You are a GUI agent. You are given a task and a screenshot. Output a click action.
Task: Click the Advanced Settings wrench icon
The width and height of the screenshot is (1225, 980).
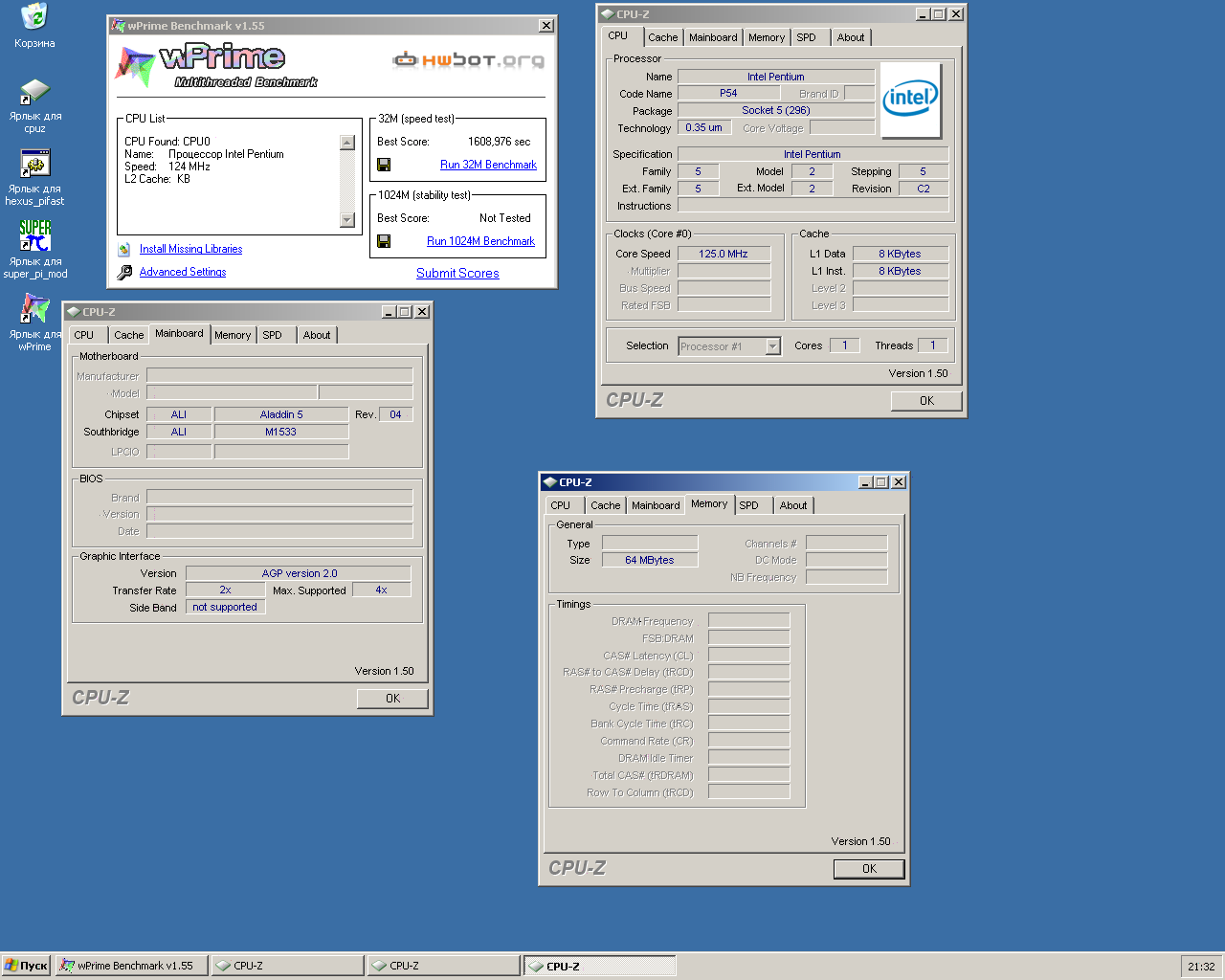click(x=124, y=273)
